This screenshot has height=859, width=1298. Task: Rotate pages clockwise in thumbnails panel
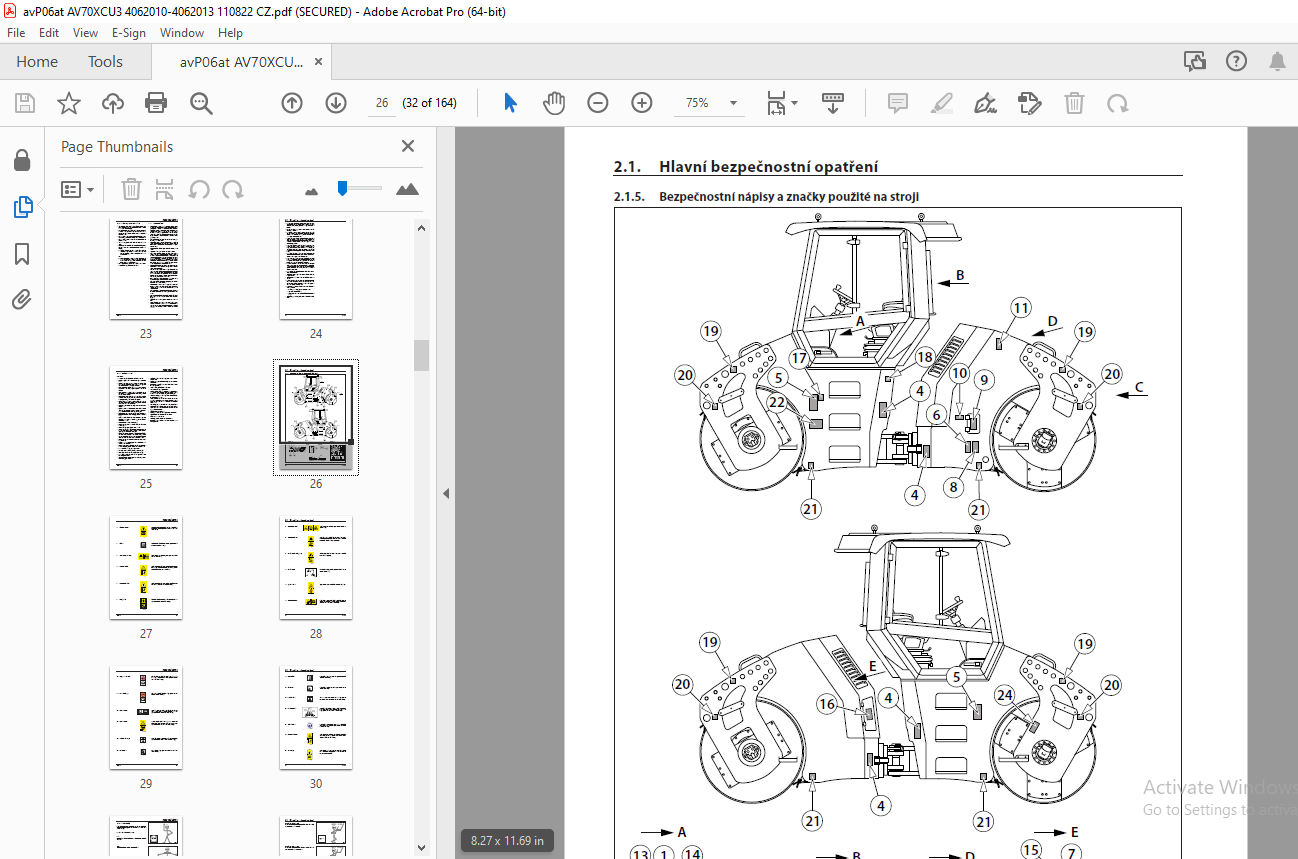(x=233, y=189)
